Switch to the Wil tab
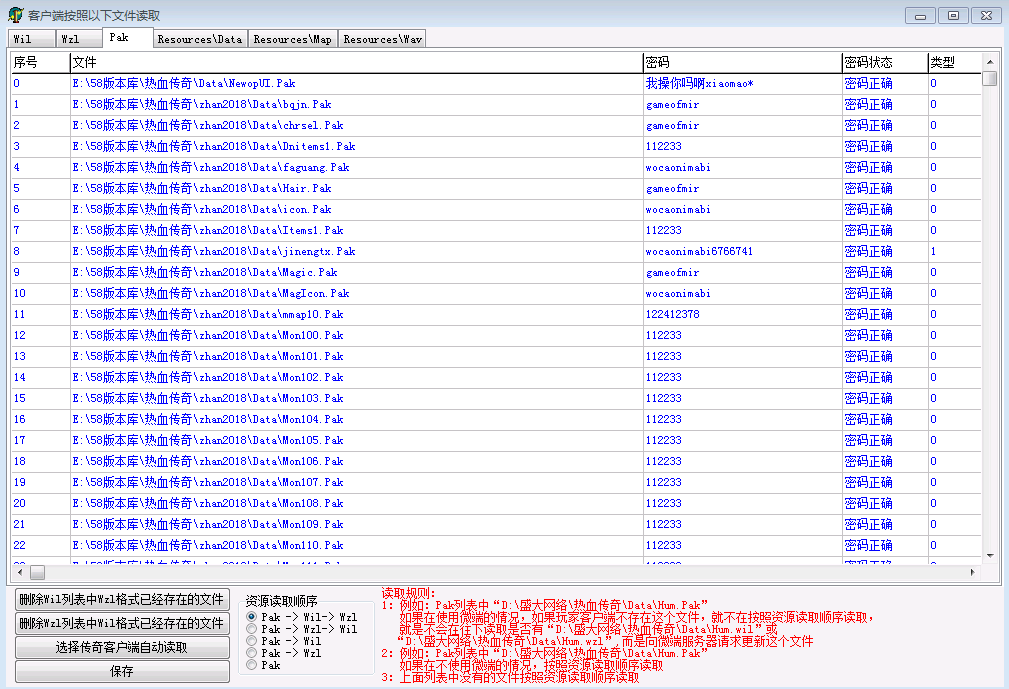1009x689 pixels. [30, 39]
